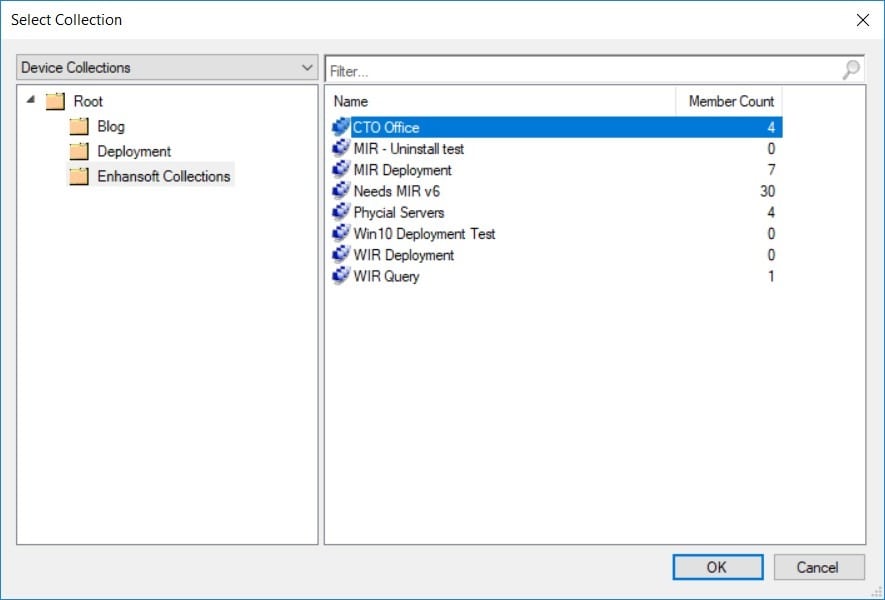Click member count 4 for Phycial Servers

[771, 212]
